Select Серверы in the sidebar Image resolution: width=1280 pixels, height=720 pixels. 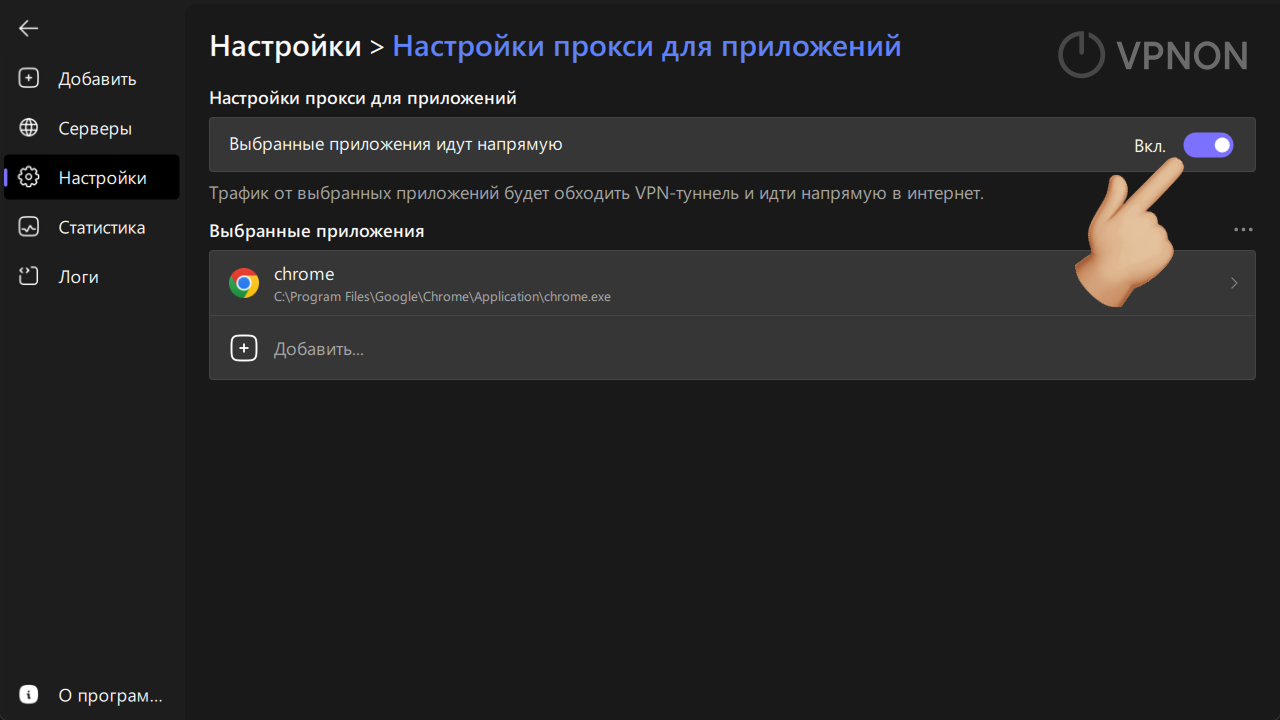90,128
